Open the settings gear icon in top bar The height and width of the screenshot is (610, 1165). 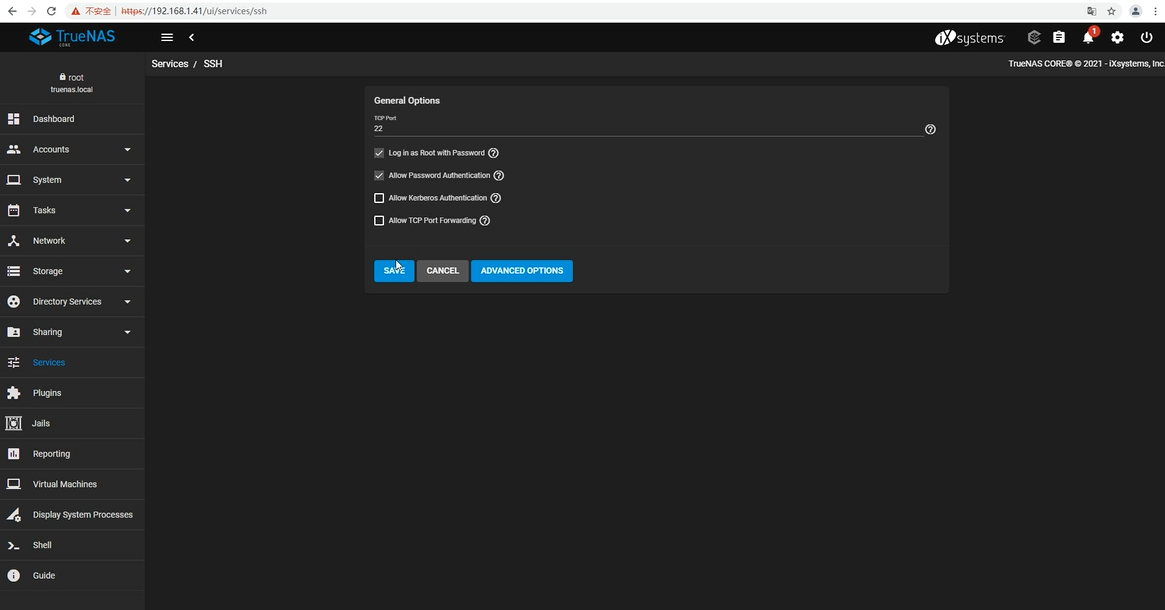(x=1117, y=38)
